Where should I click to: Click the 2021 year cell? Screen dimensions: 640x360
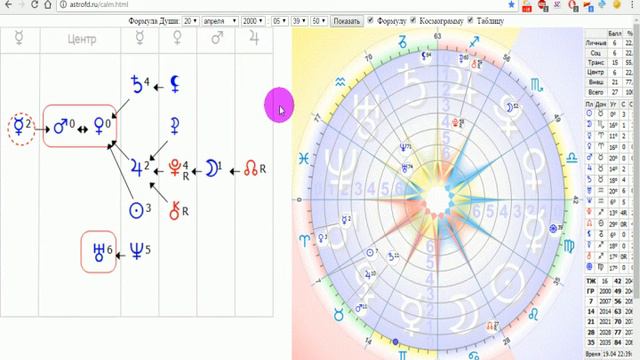pyautogui.click(x=605, y=322)
